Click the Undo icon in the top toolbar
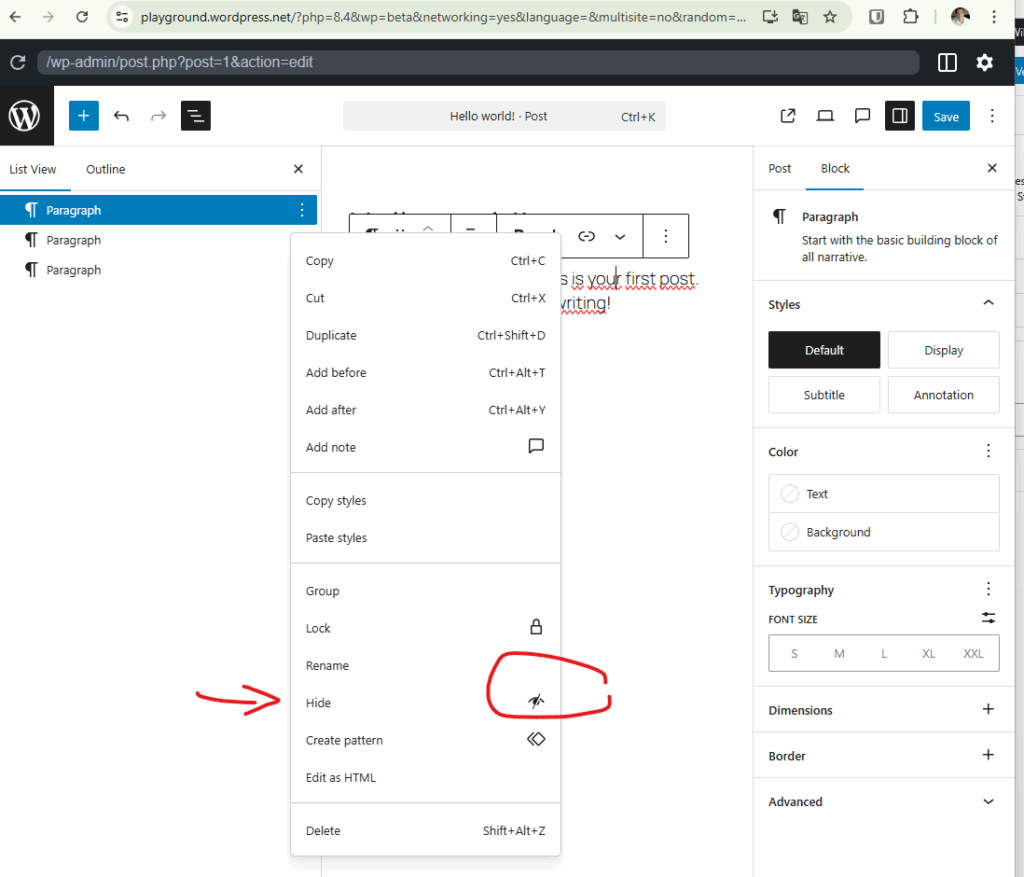 click(121, 116)
